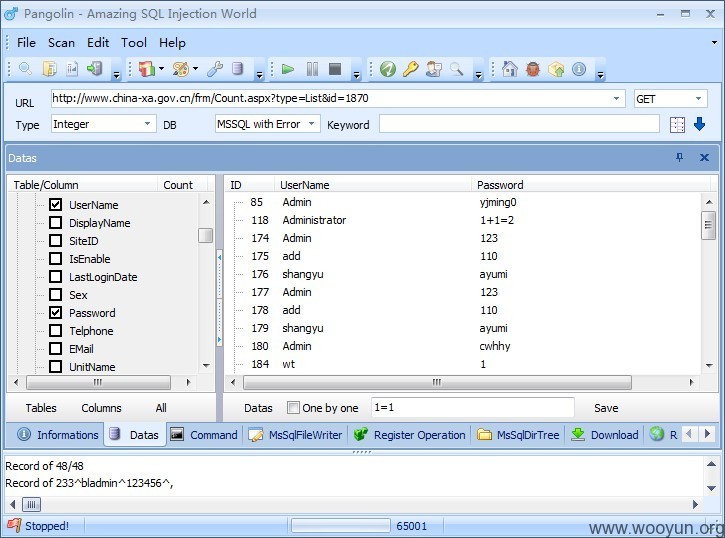Switch to the MsSqlFileWriter tab
The image size is (725, 538).
295,435
